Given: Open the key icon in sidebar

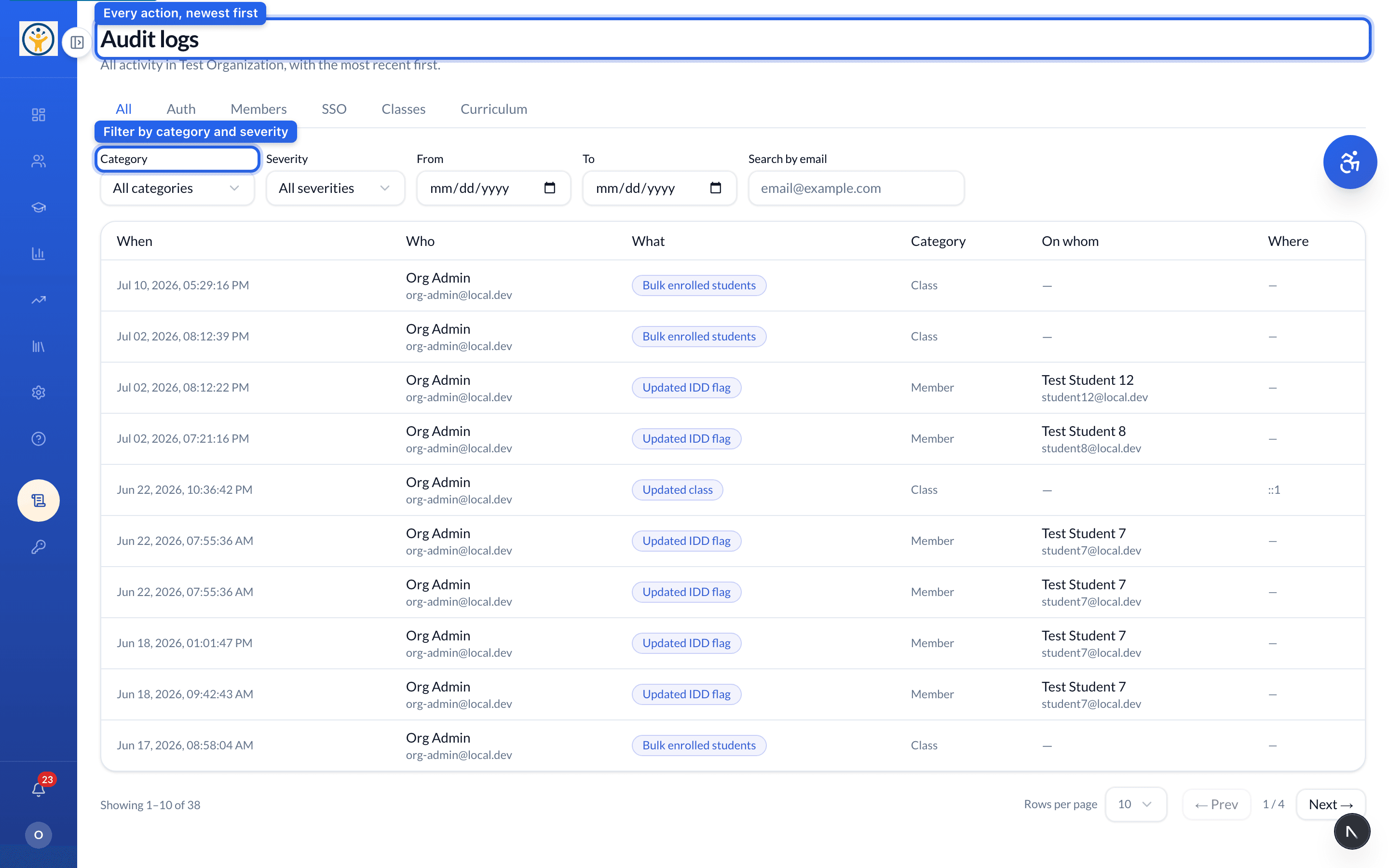Looking at the screenshot, I should click(x=39, y=547).
